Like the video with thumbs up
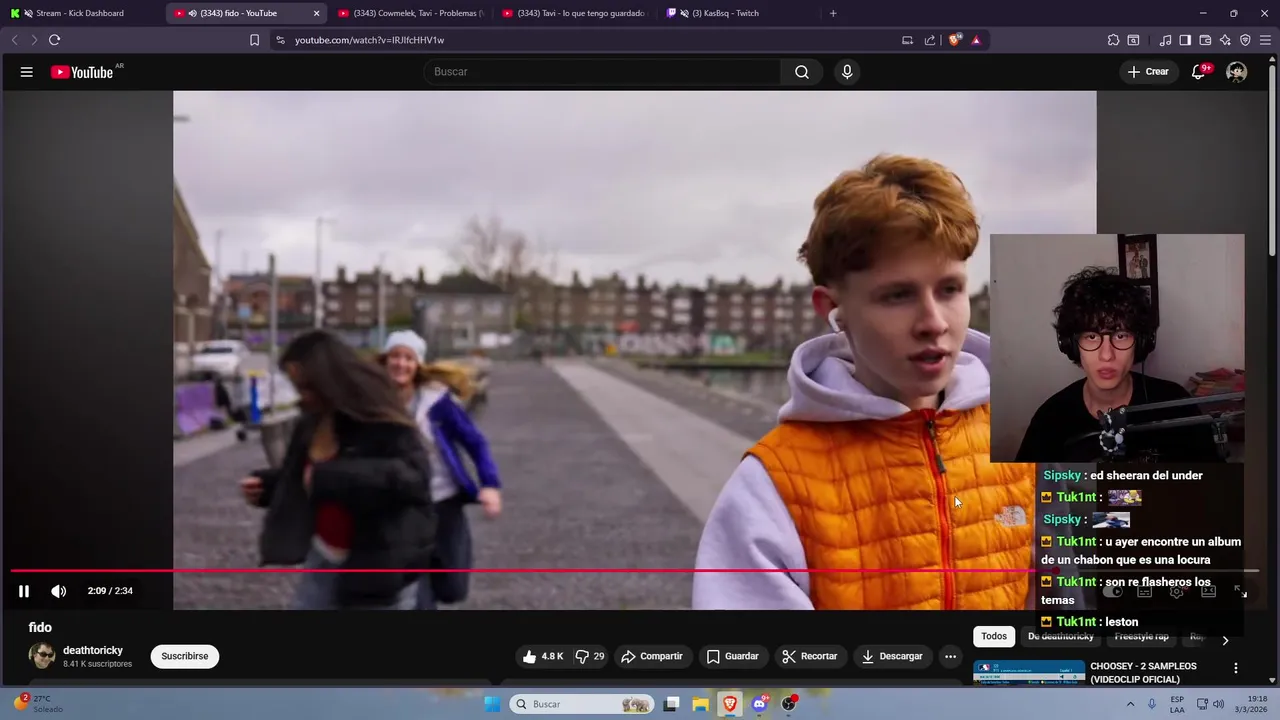This screenshot has width=1280, height=720. [542, 657]
